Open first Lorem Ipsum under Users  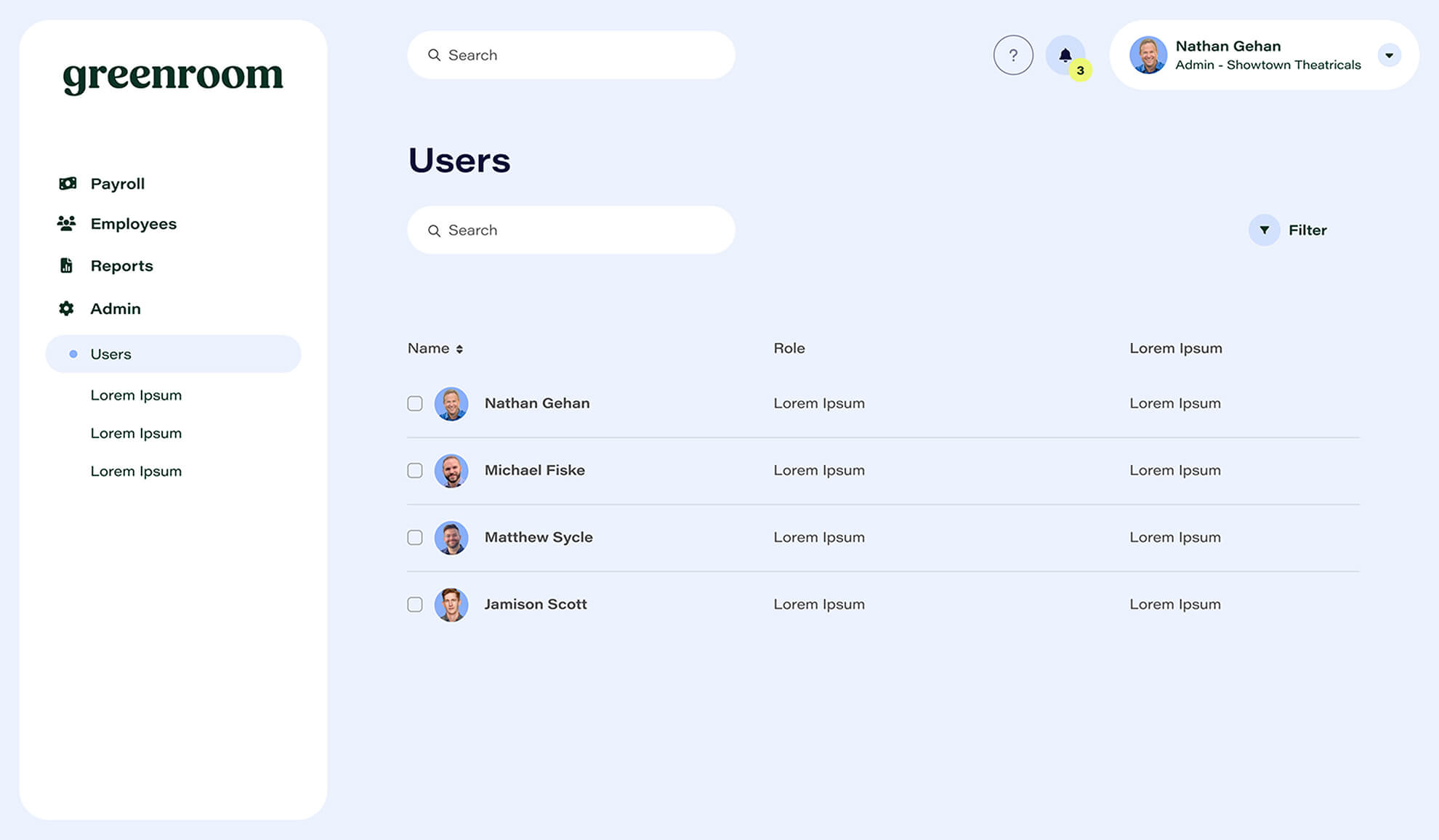tap(136, 395)
